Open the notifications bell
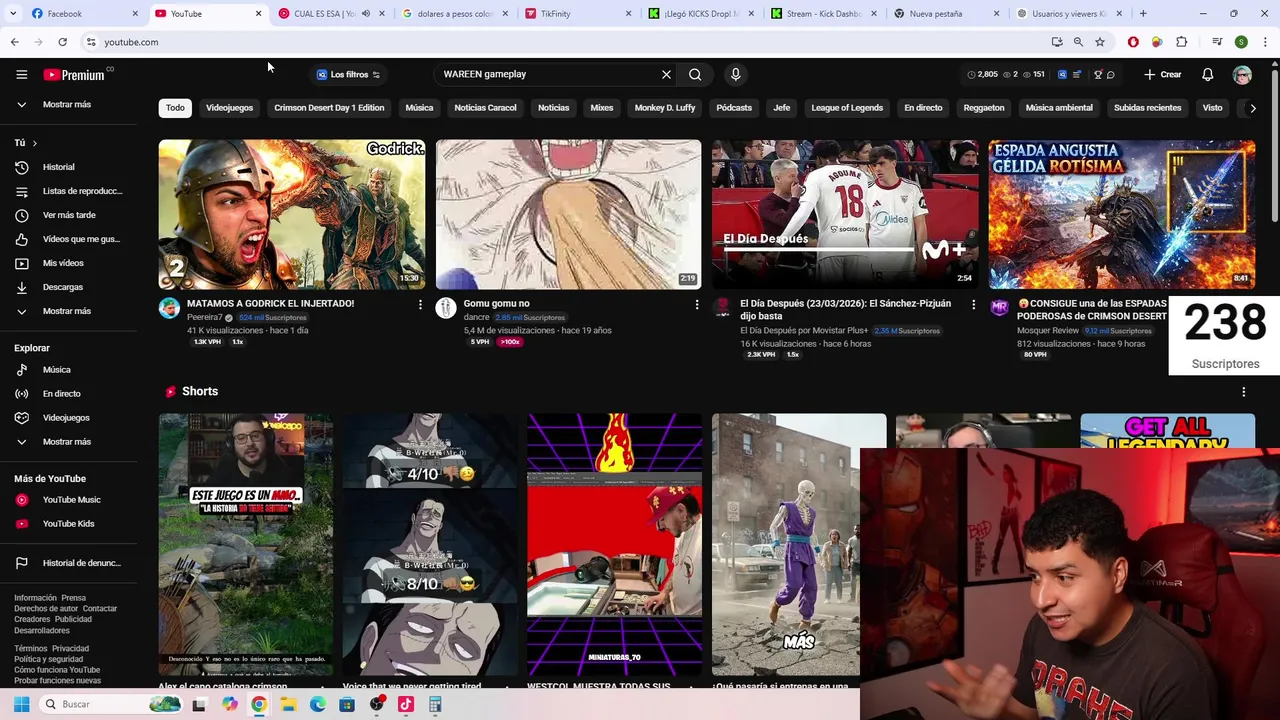This screenshot has height=720, width=1280. [1207, 75]
